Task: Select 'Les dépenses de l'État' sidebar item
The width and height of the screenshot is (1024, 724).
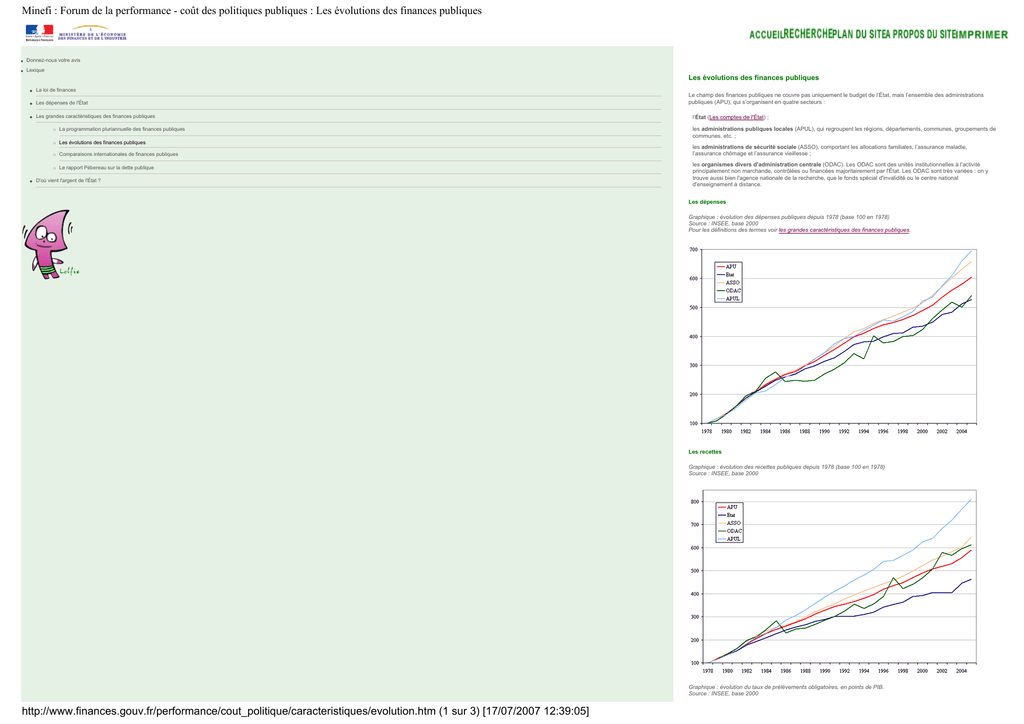Action: pos(62,103)
